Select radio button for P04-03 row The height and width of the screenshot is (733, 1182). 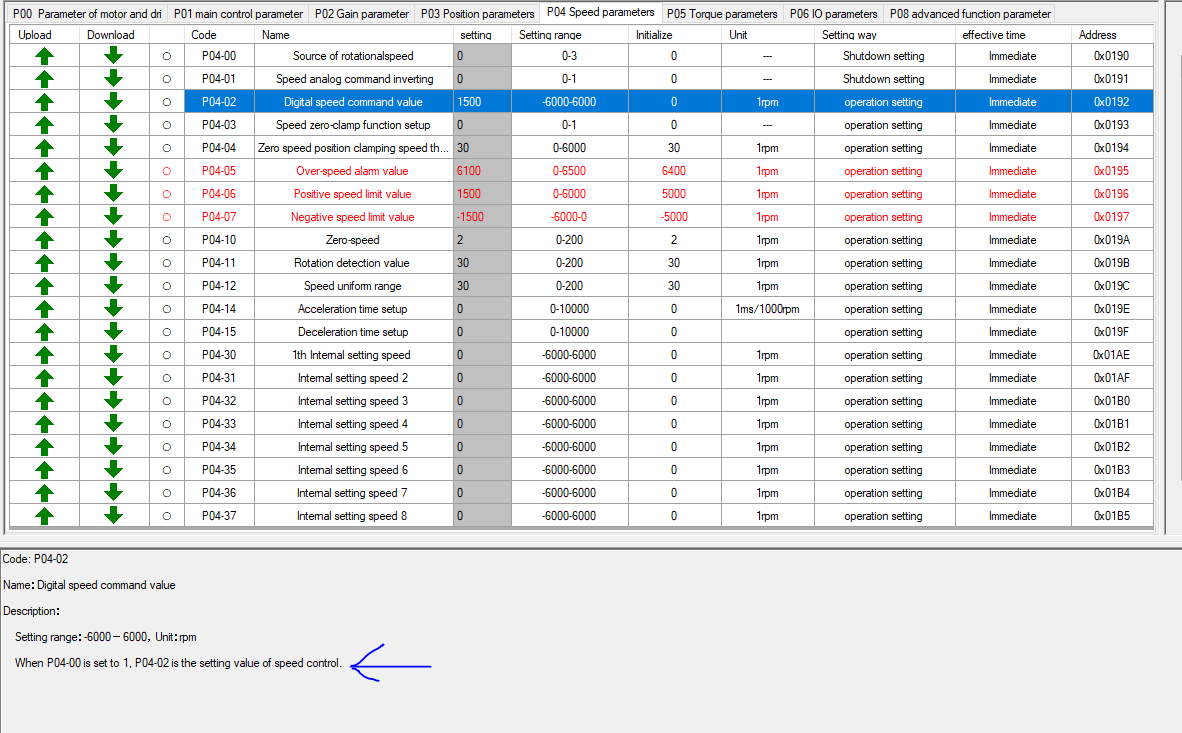point(167,124)
